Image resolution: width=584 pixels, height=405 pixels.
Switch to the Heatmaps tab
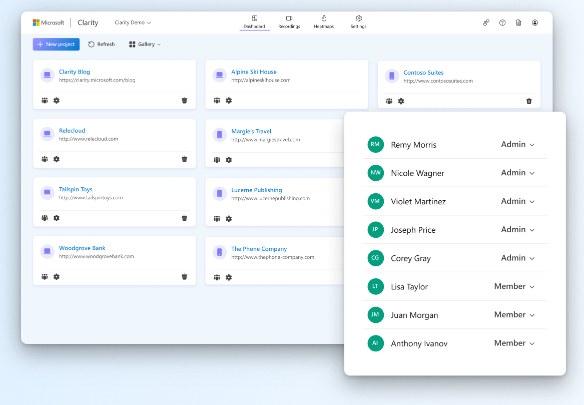324,22
